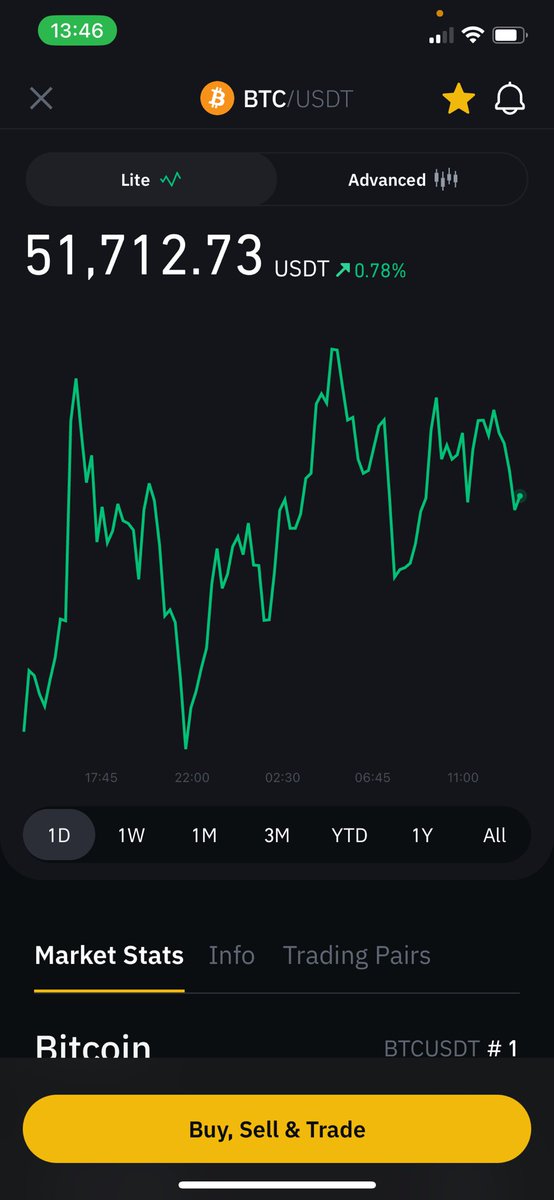554x1200 pixels.
Task: Tap the yellow favorite star icon
Action: [x=458, y=98]
